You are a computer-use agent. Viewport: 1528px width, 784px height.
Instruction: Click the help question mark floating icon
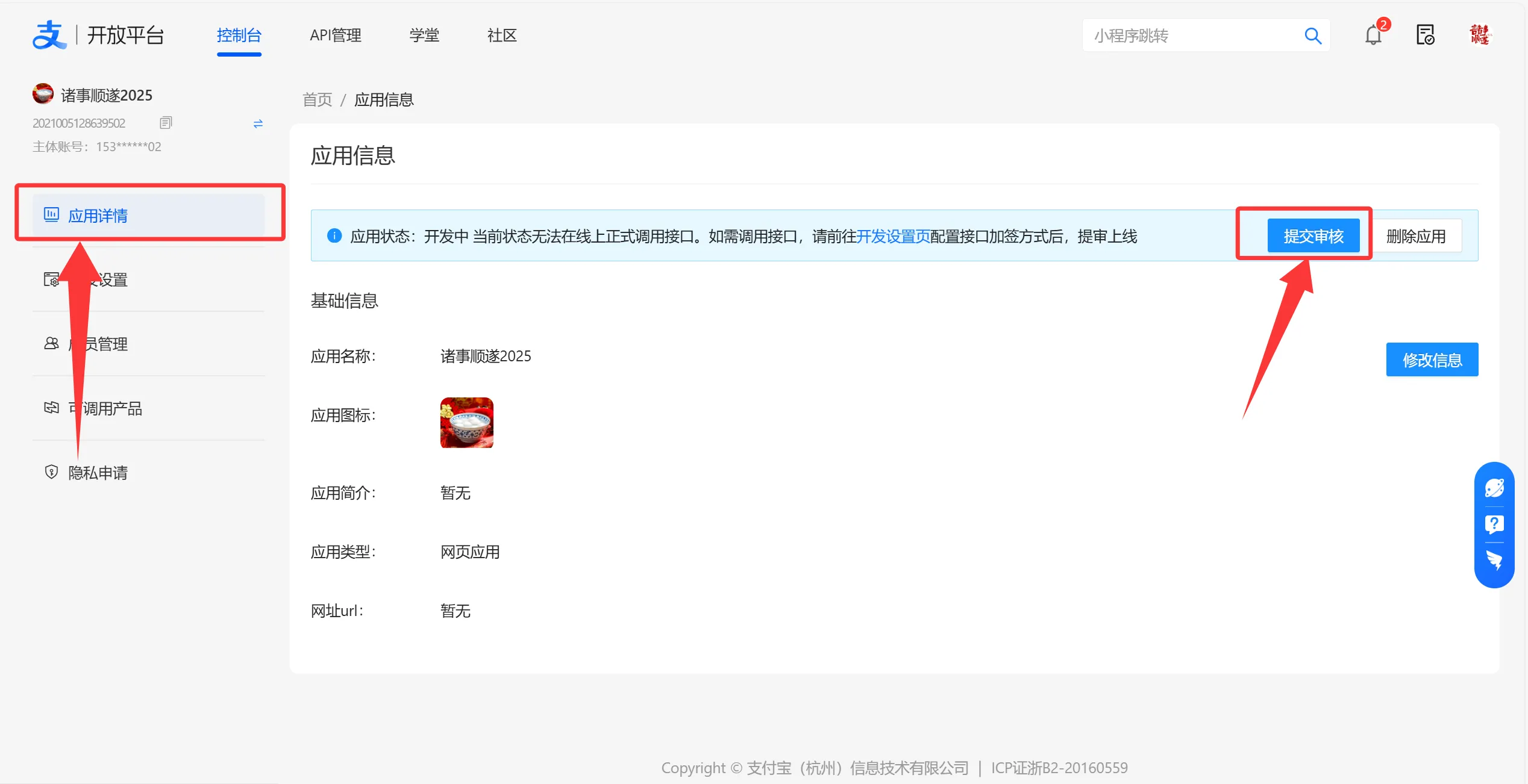point(1494,524)
